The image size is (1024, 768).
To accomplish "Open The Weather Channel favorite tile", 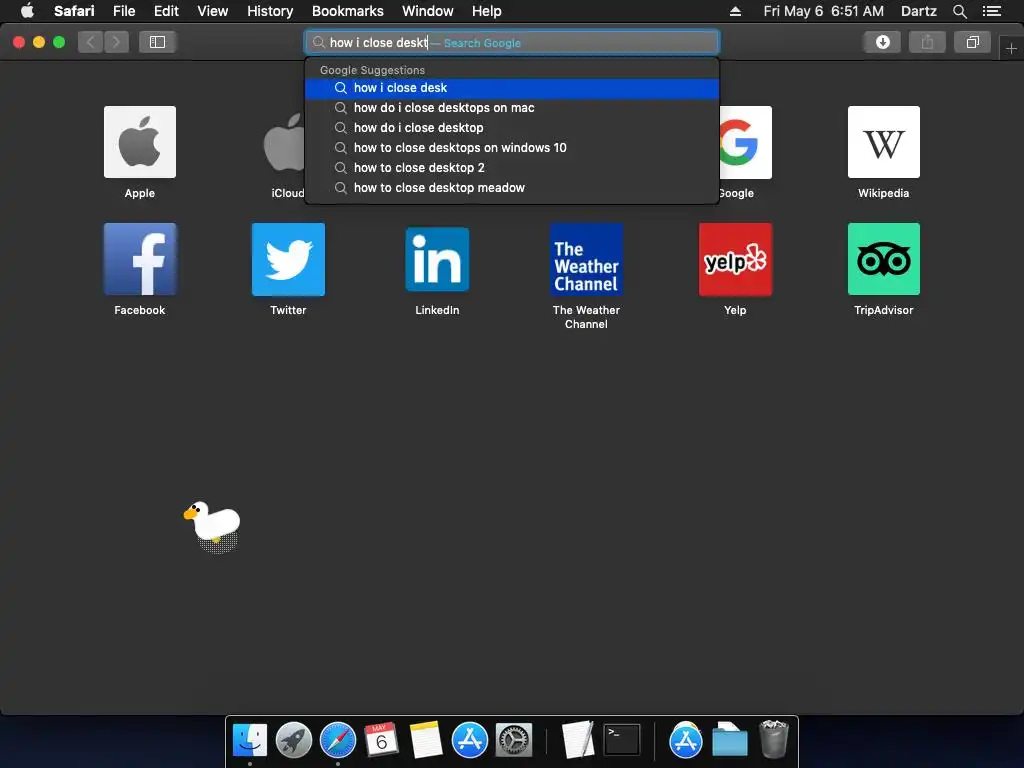I will [x=586, y=259].
